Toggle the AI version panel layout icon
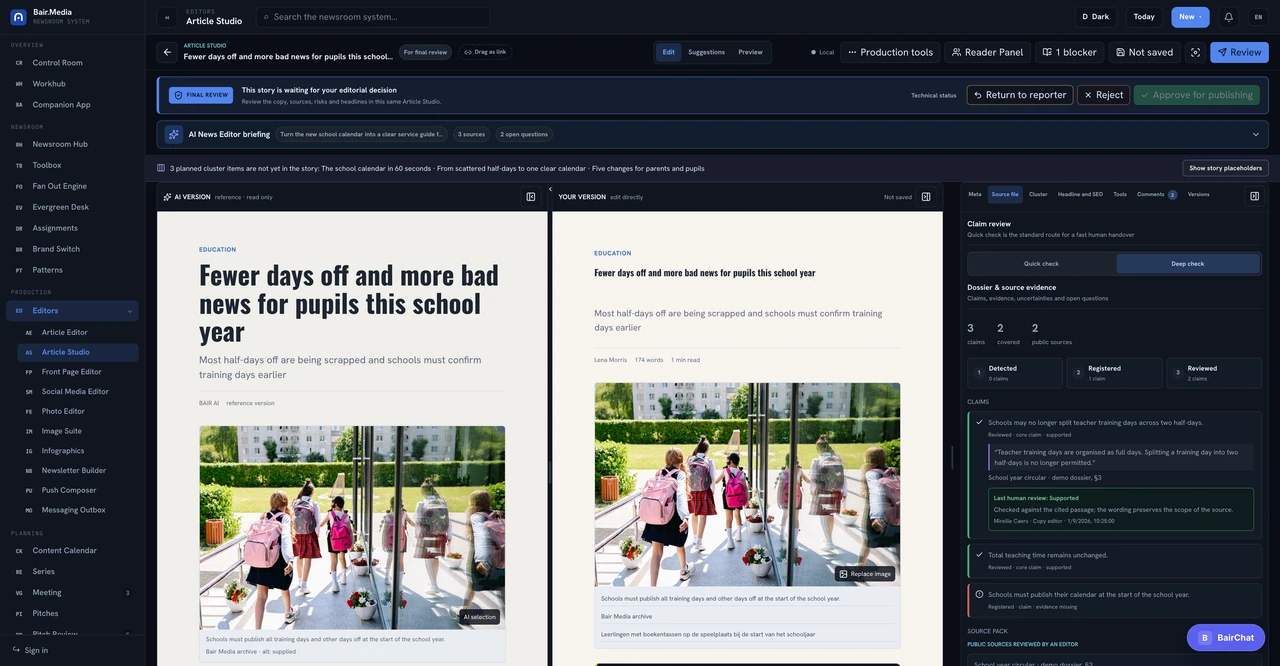Screen dimensions: 1280x666 coord(531,197)
